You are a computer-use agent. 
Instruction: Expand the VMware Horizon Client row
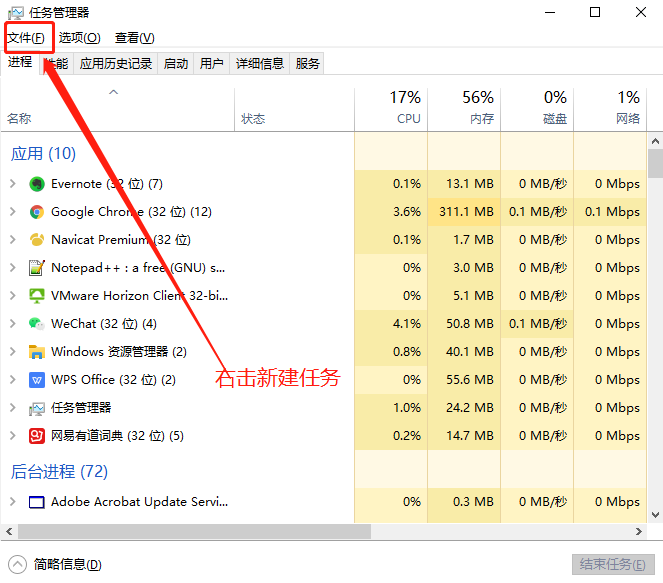13,296
